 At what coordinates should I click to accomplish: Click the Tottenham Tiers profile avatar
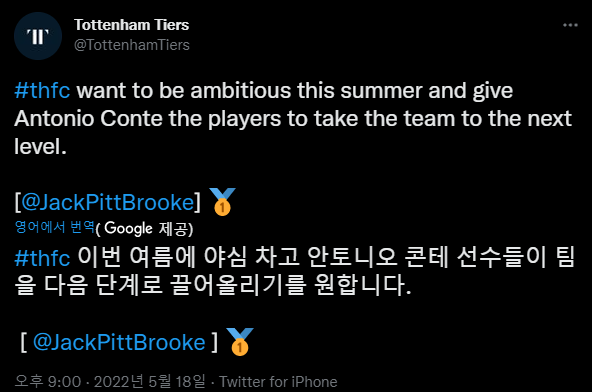(x=38, y=36)
